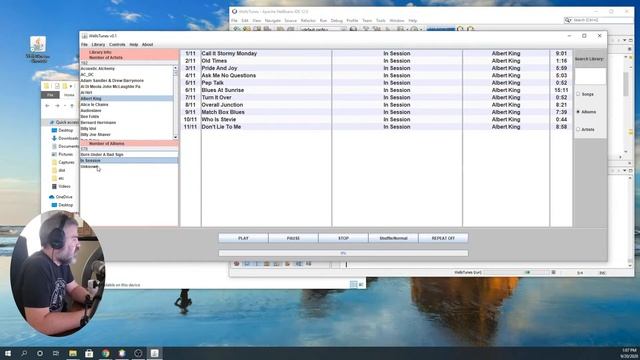Open the Run menu in NetBeans IDE
This screenshot has height=360, width=640.
click(323, 20)
